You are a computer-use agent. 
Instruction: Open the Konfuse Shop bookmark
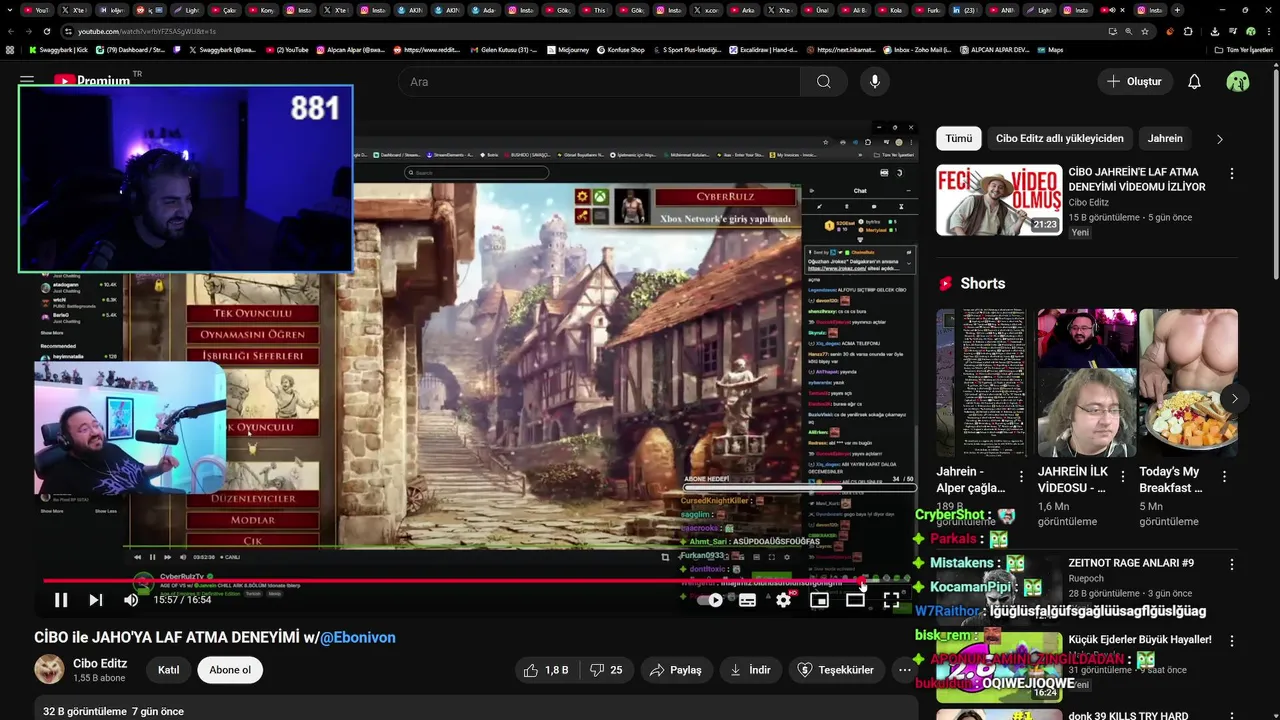[x=621, y=50]
